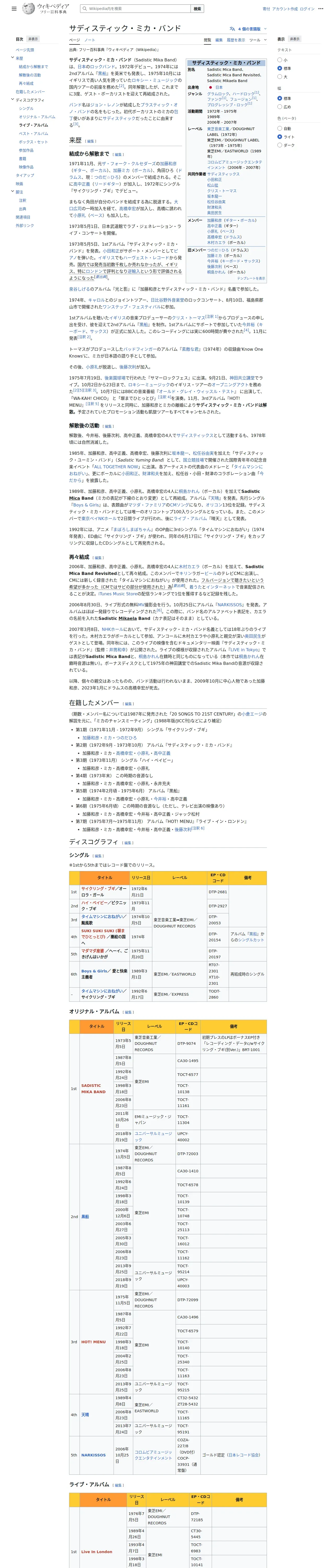Edit the 解散後の活動 section
Viewport: 336px width, 1568px height.
108,426
